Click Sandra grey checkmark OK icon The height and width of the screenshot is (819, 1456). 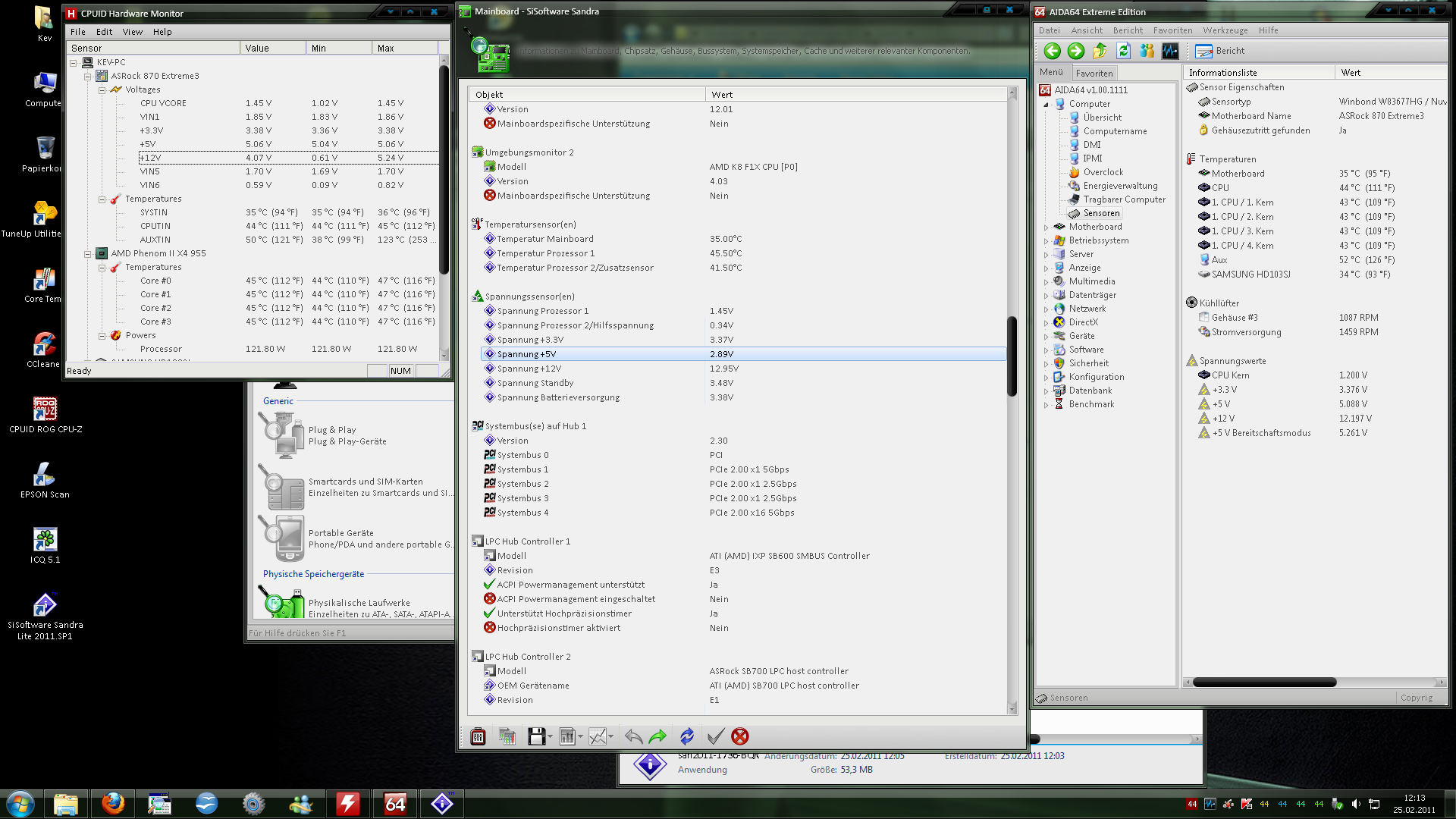click(714, 736)
